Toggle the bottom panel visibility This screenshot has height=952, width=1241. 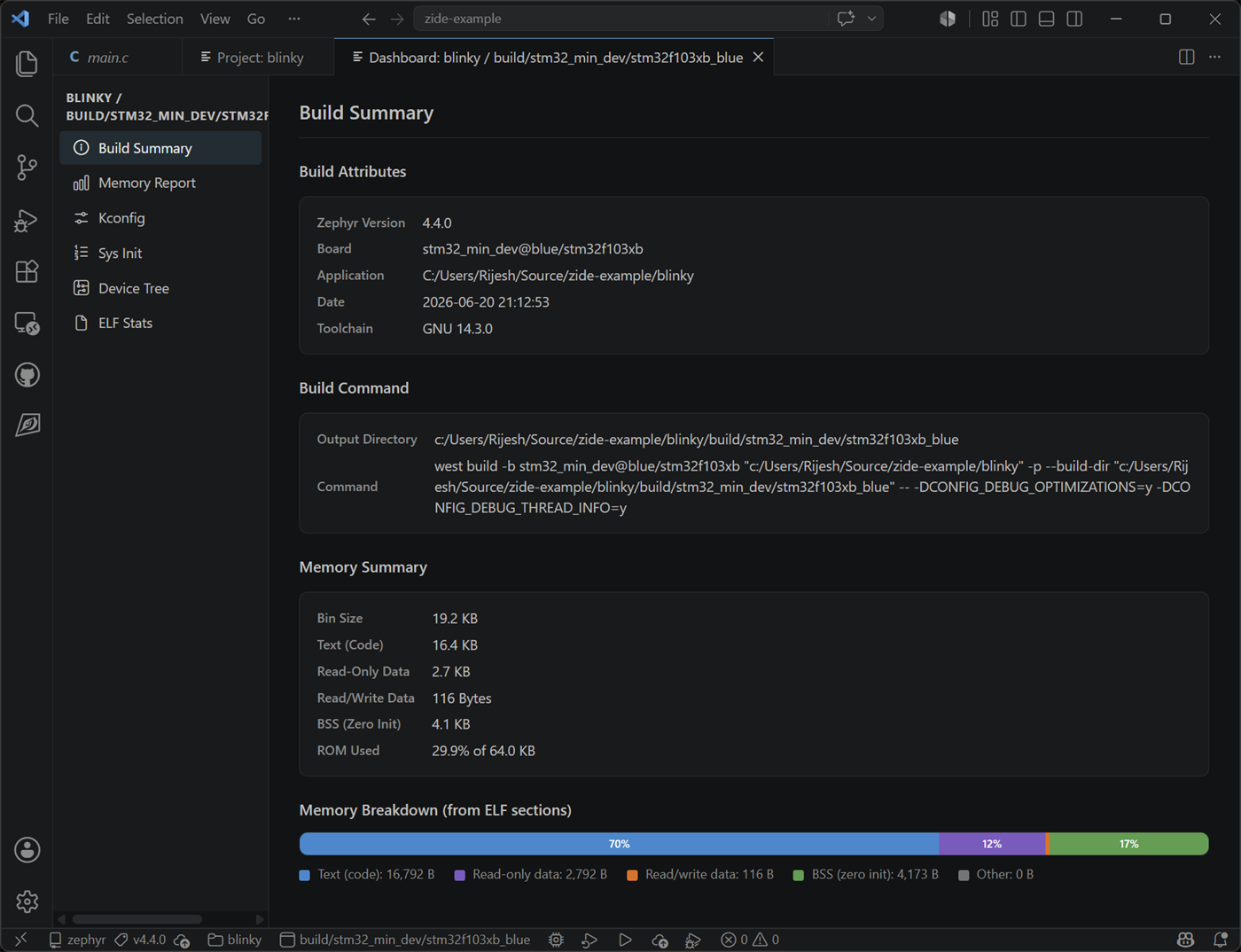coord(1047,19)
